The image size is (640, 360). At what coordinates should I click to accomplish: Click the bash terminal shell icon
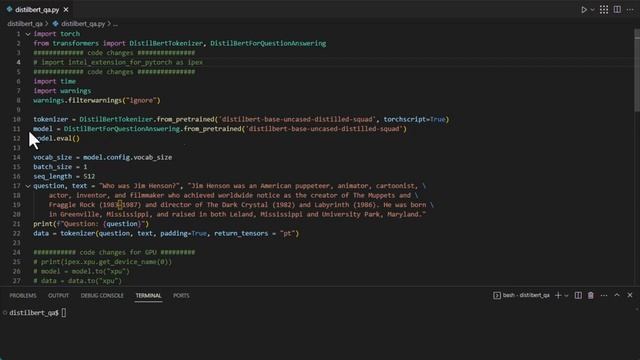[497, 296]
